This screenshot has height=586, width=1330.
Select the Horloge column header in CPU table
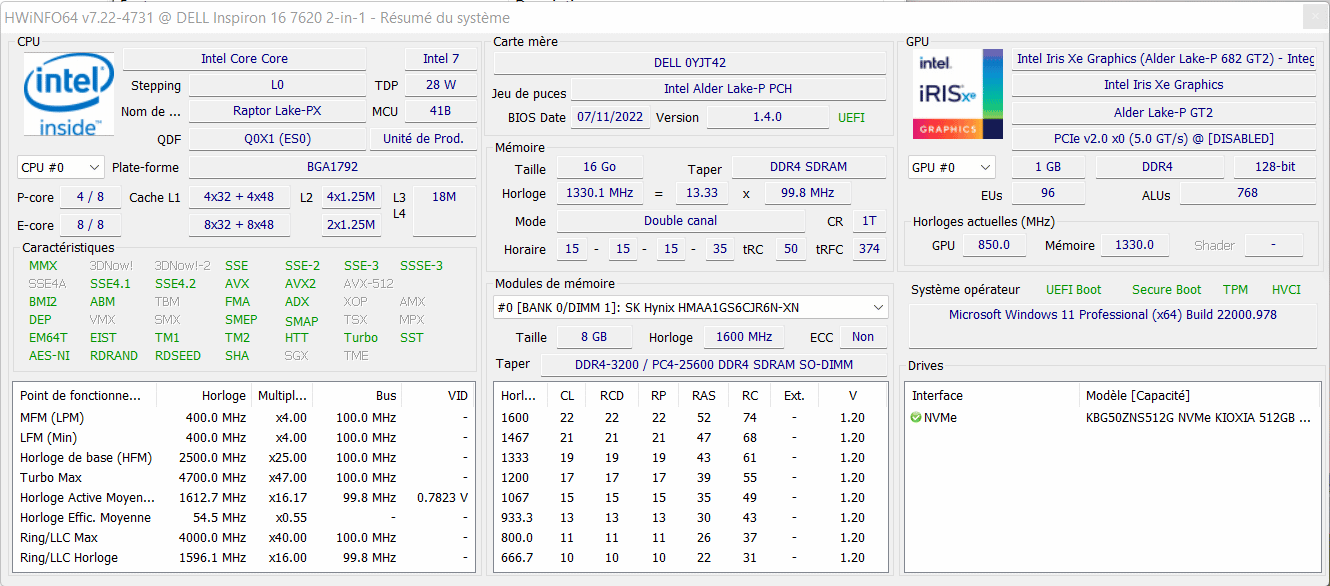pyautogui.click(x=223, y=396)
